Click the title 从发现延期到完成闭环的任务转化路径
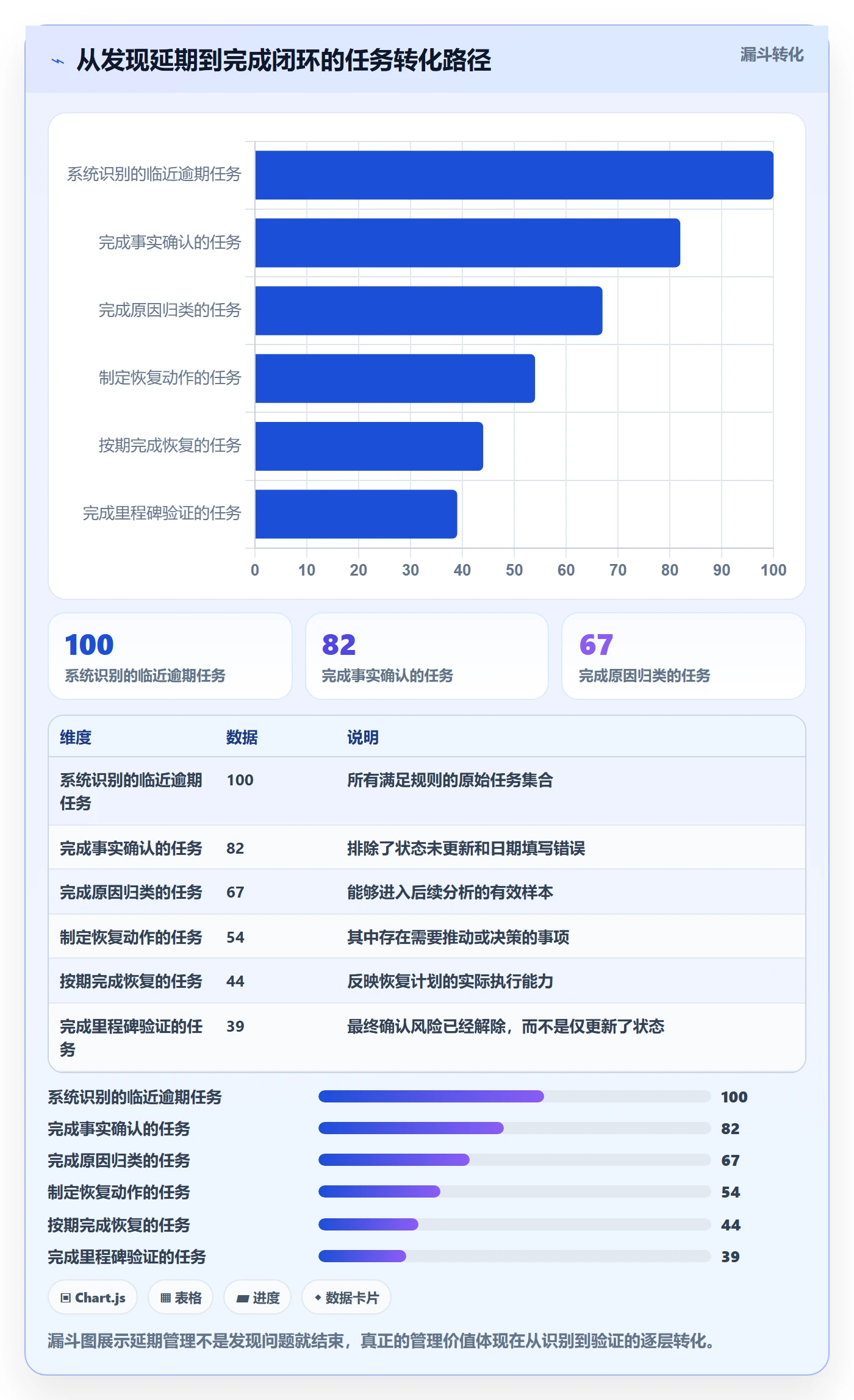The height and width of the screenshot is (1400, 854). click(284, 60)
